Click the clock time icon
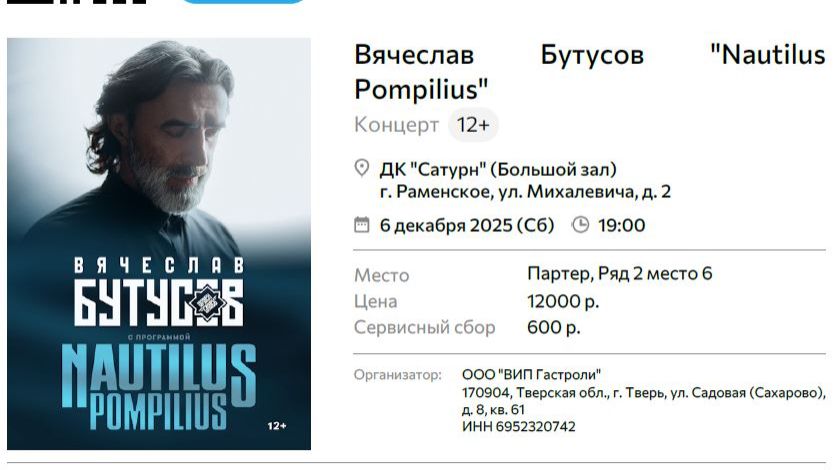Viewport: 837px width, 470px height. (x=580, y=224)
